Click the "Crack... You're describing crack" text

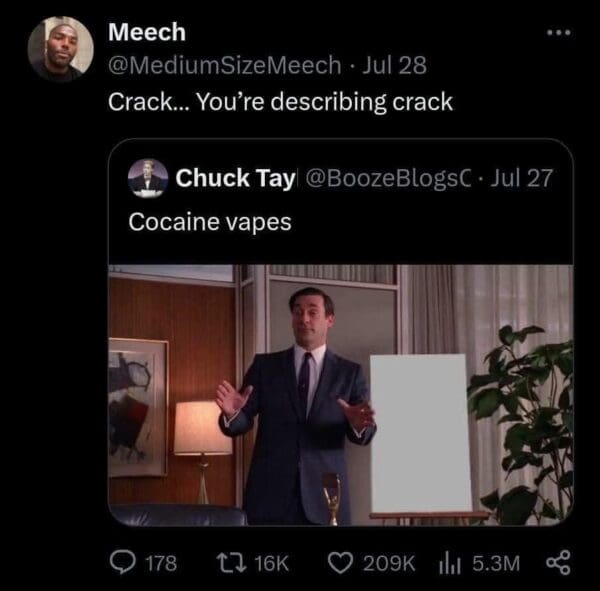[x=280, y=101]
